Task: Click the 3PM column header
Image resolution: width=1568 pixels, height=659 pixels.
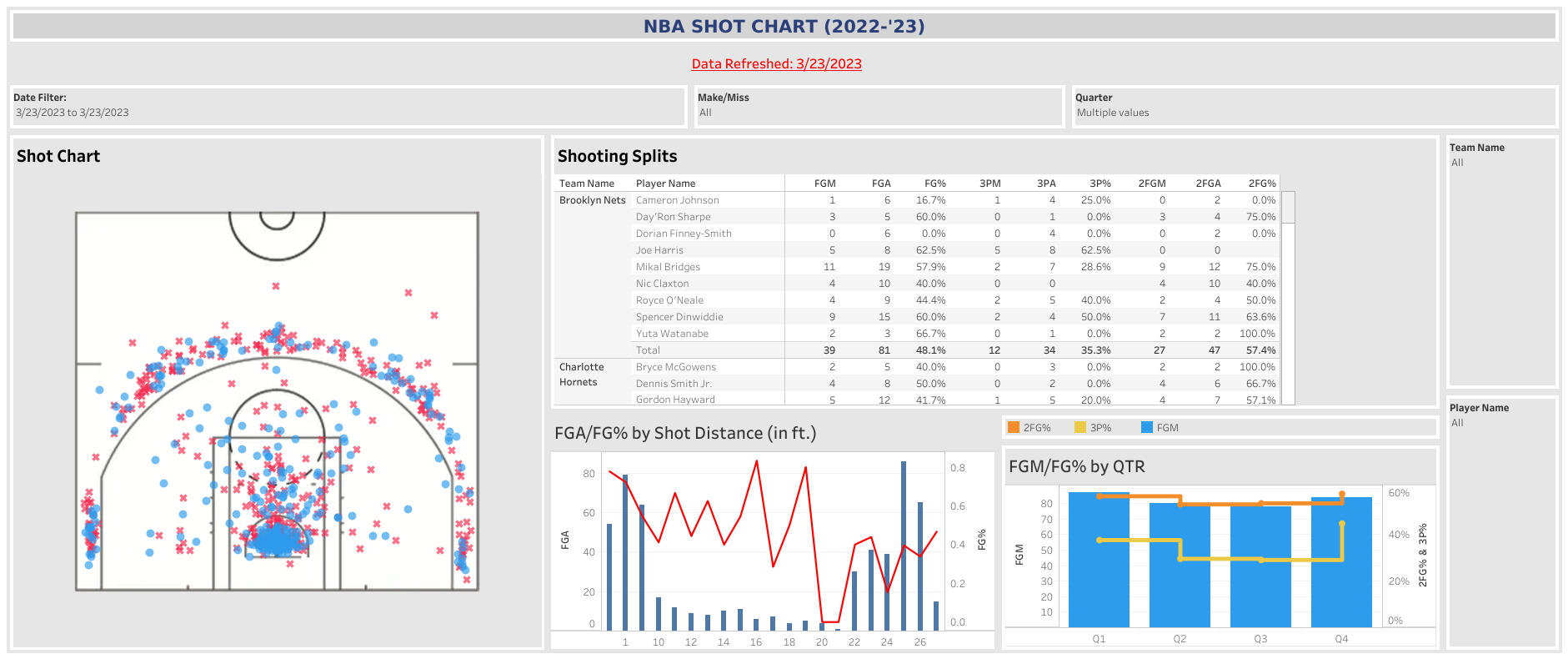Action: point(989,184)
